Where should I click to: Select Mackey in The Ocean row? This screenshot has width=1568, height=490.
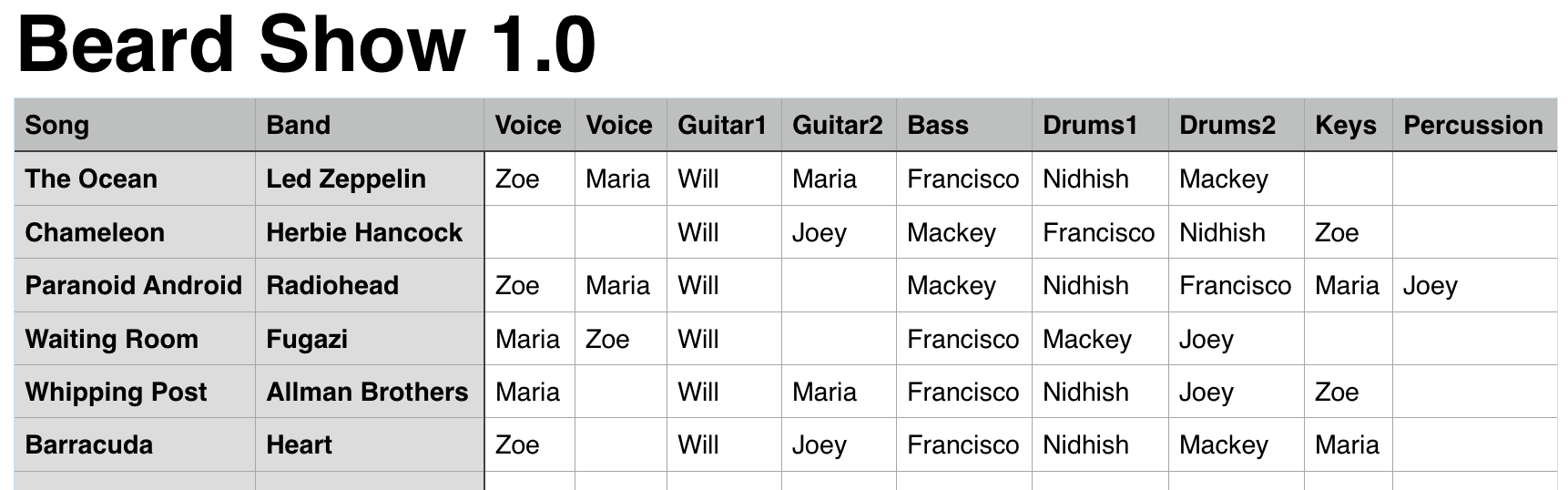pyautogui.click(x=1223, y=179)
